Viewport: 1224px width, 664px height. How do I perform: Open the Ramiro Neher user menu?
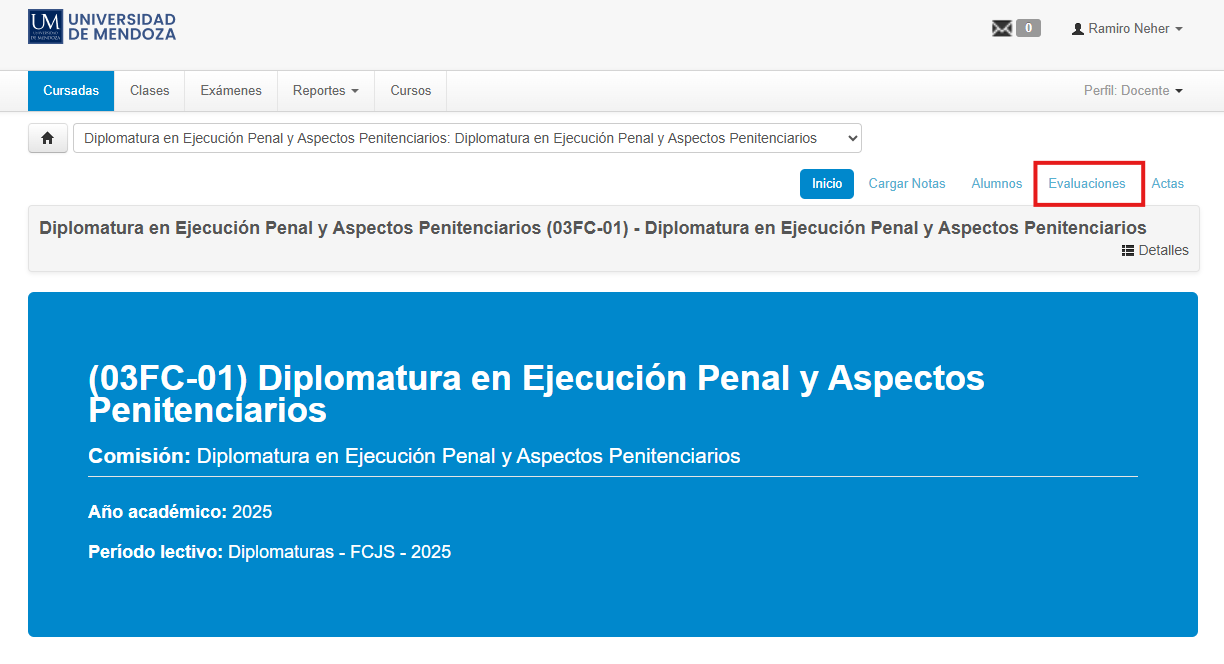(x=1127, y=29)
